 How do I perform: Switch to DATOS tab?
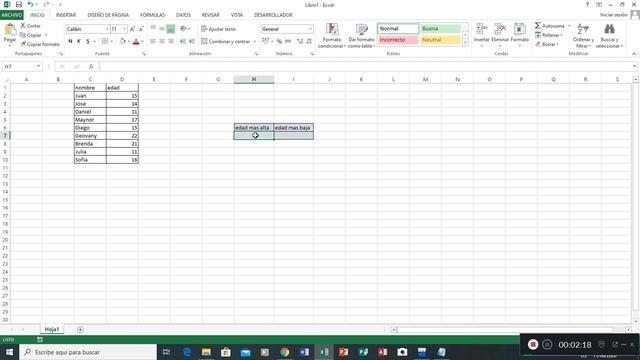point(183,15)
